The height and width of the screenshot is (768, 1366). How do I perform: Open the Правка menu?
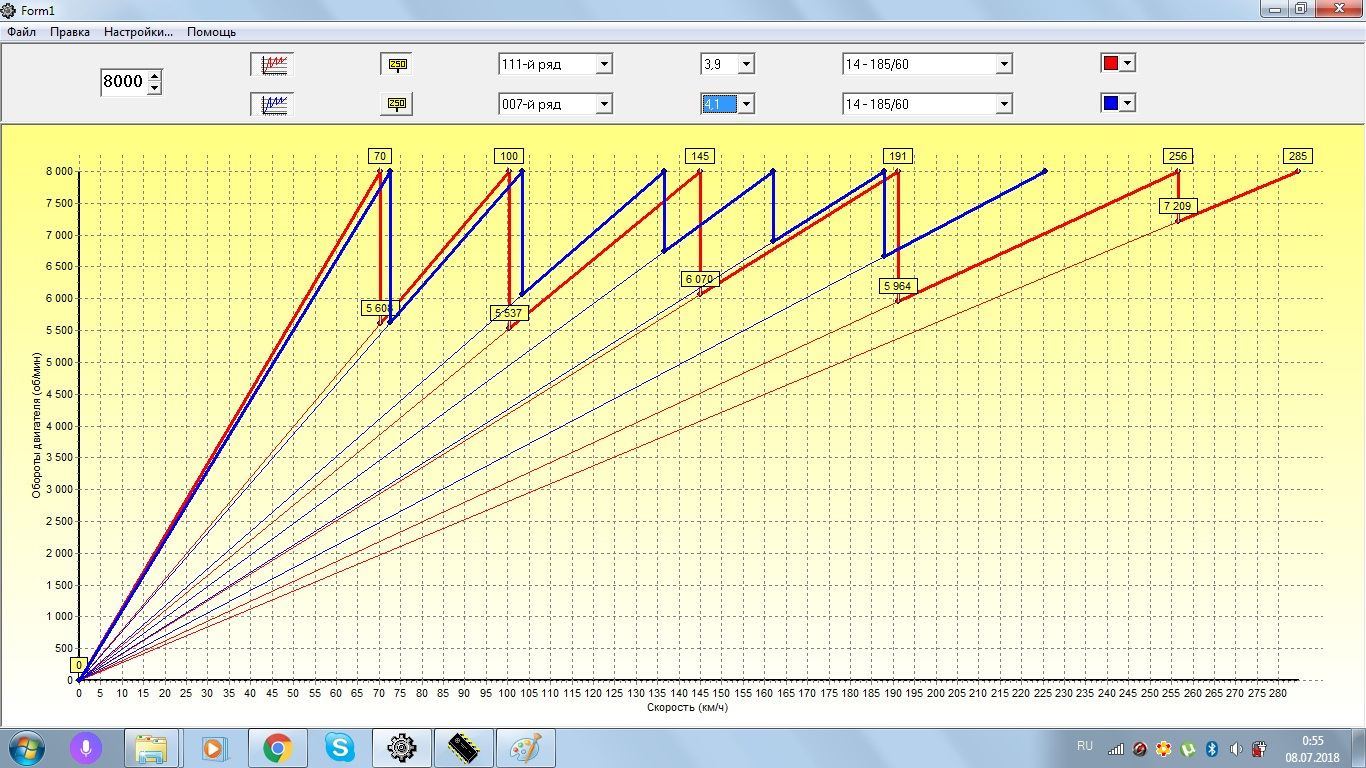coord(70,32)
